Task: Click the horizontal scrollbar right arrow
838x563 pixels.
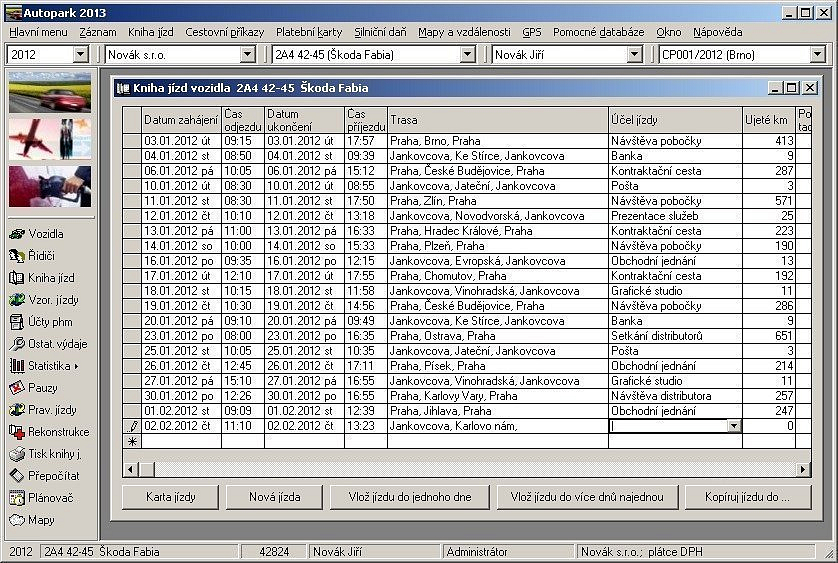Action: [804, 469]
